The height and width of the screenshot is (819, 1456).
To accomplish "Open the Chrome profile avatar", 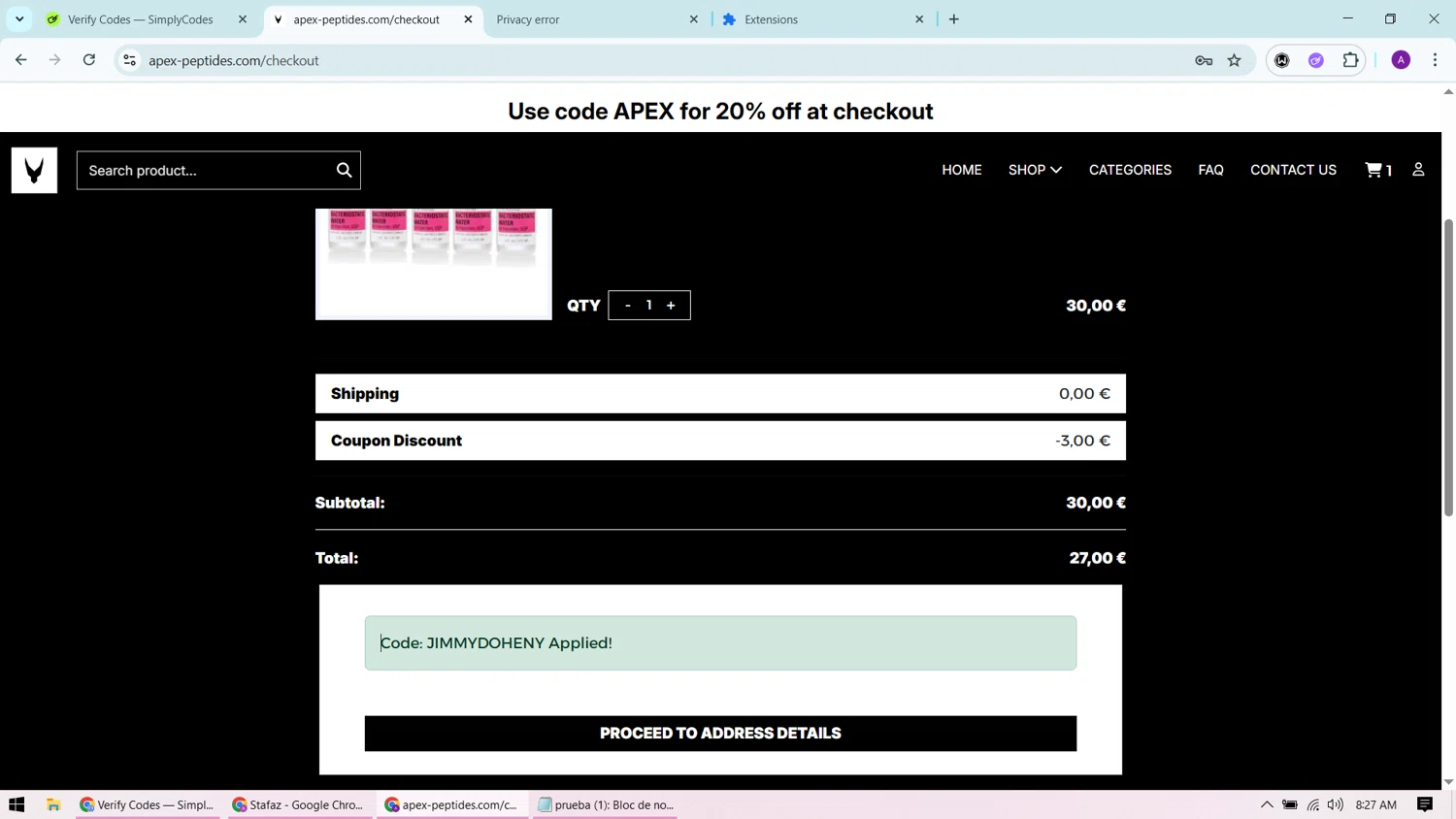I will (x=1401, y=60).
